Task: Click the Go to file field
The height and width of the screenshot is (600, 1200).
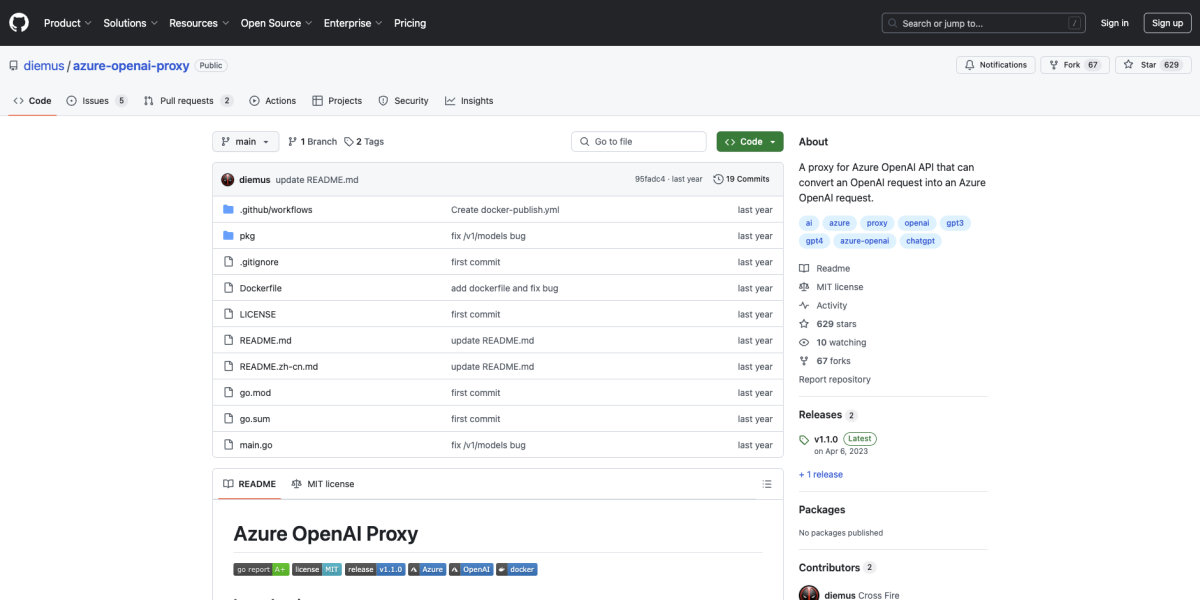Action: tap(639, 142)
